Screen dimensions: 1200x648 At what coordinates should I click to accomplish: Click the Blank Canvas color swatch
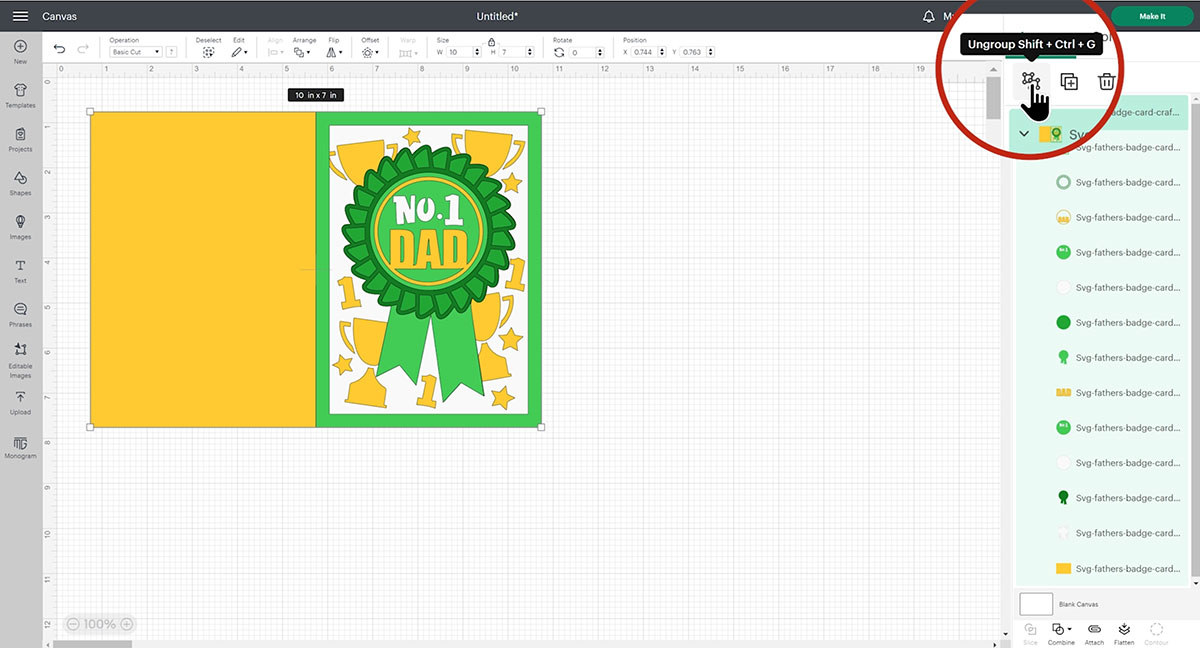coord(1036,604)
